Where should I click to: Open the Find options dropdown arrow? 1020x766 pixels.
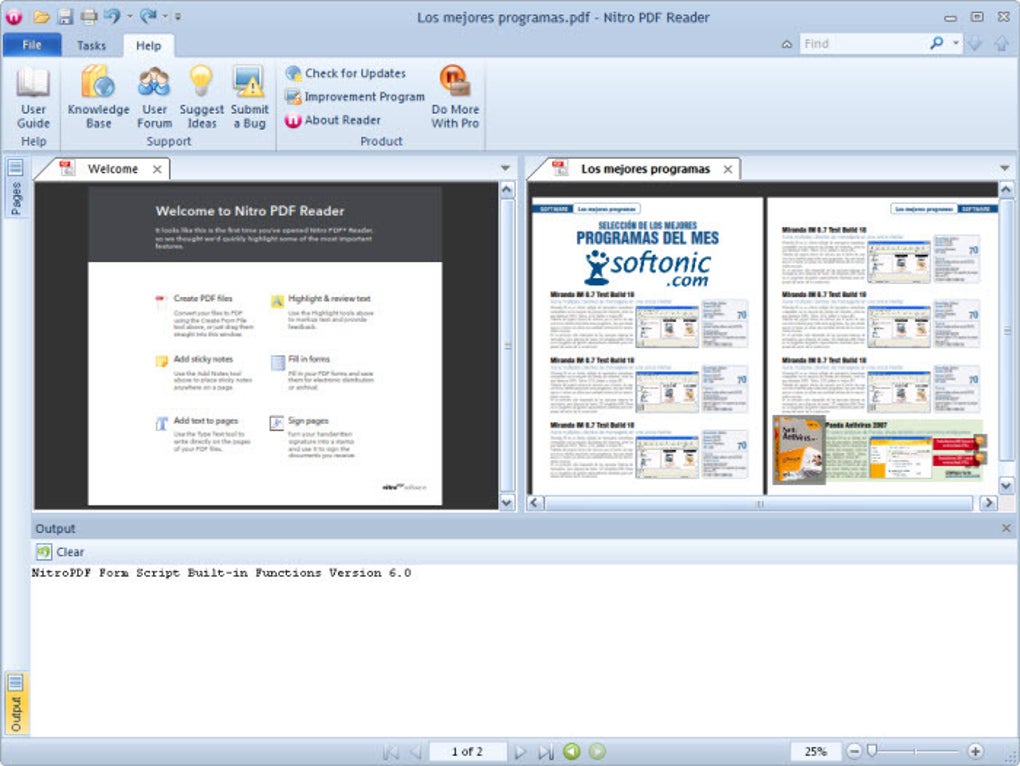point(956,43)
